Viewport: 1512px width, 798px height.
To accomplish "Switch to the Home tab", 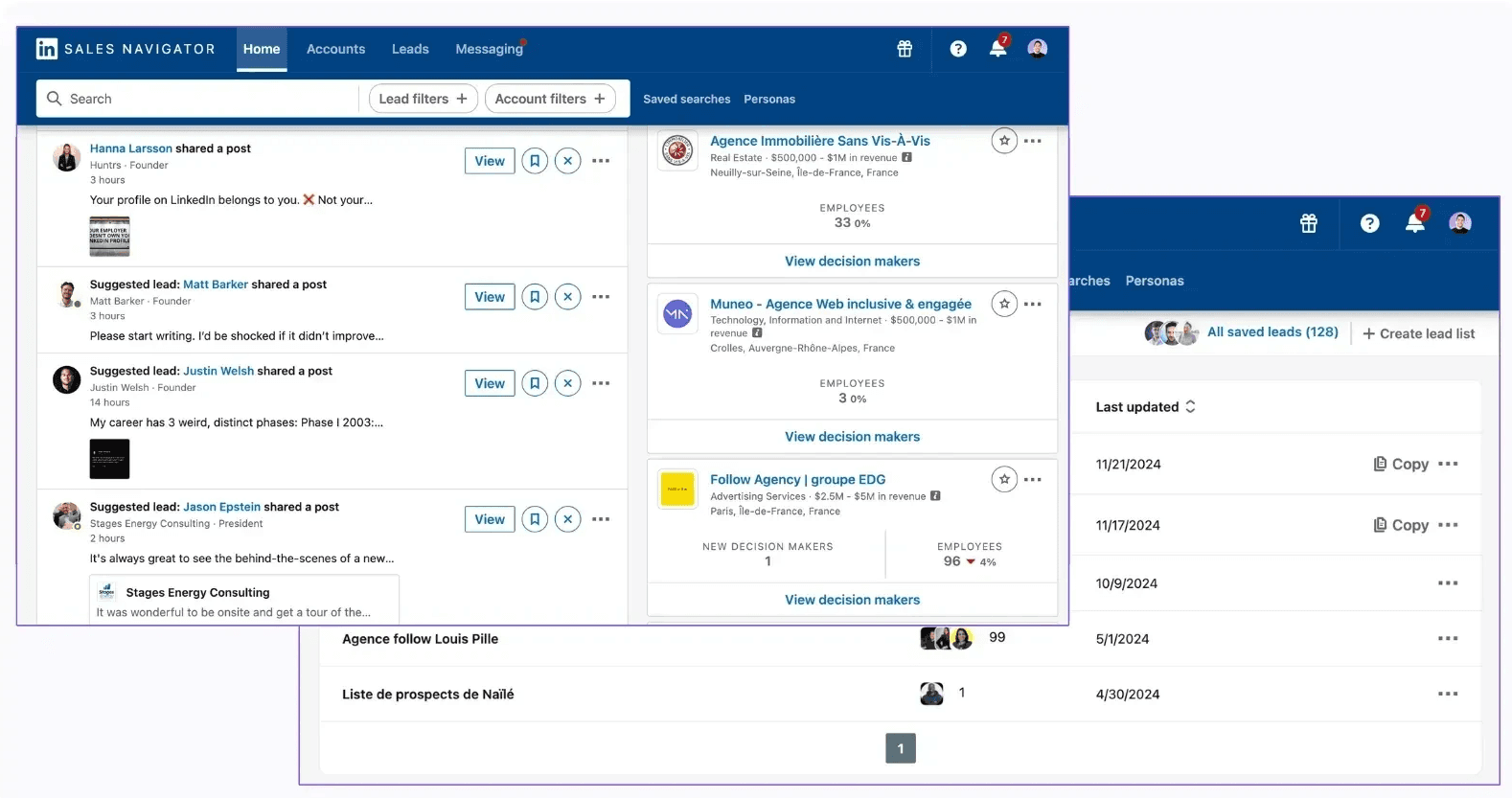I will coord(262,49).
